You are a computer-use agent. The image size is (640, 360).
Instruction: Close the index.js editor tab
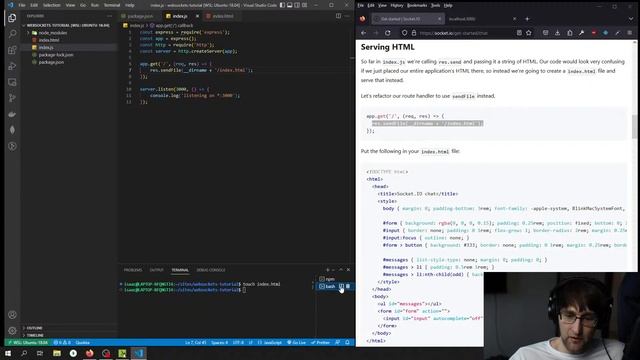point(198,16)
